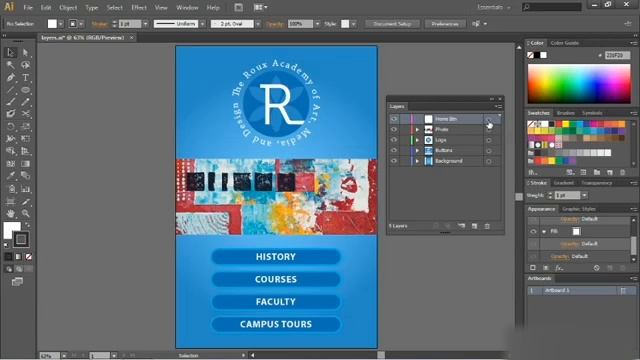Hide the Logo layer
Image resolution: width=640 pixels, height=360 pixels.
click(x=393, y=140)
